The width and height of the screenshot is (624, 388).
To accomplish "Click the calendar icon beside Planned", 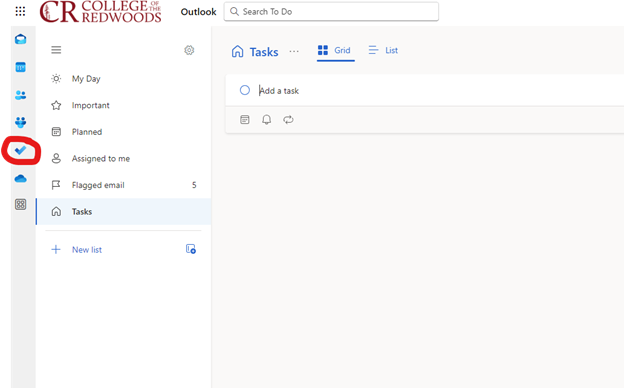I will tap(56, 132).
